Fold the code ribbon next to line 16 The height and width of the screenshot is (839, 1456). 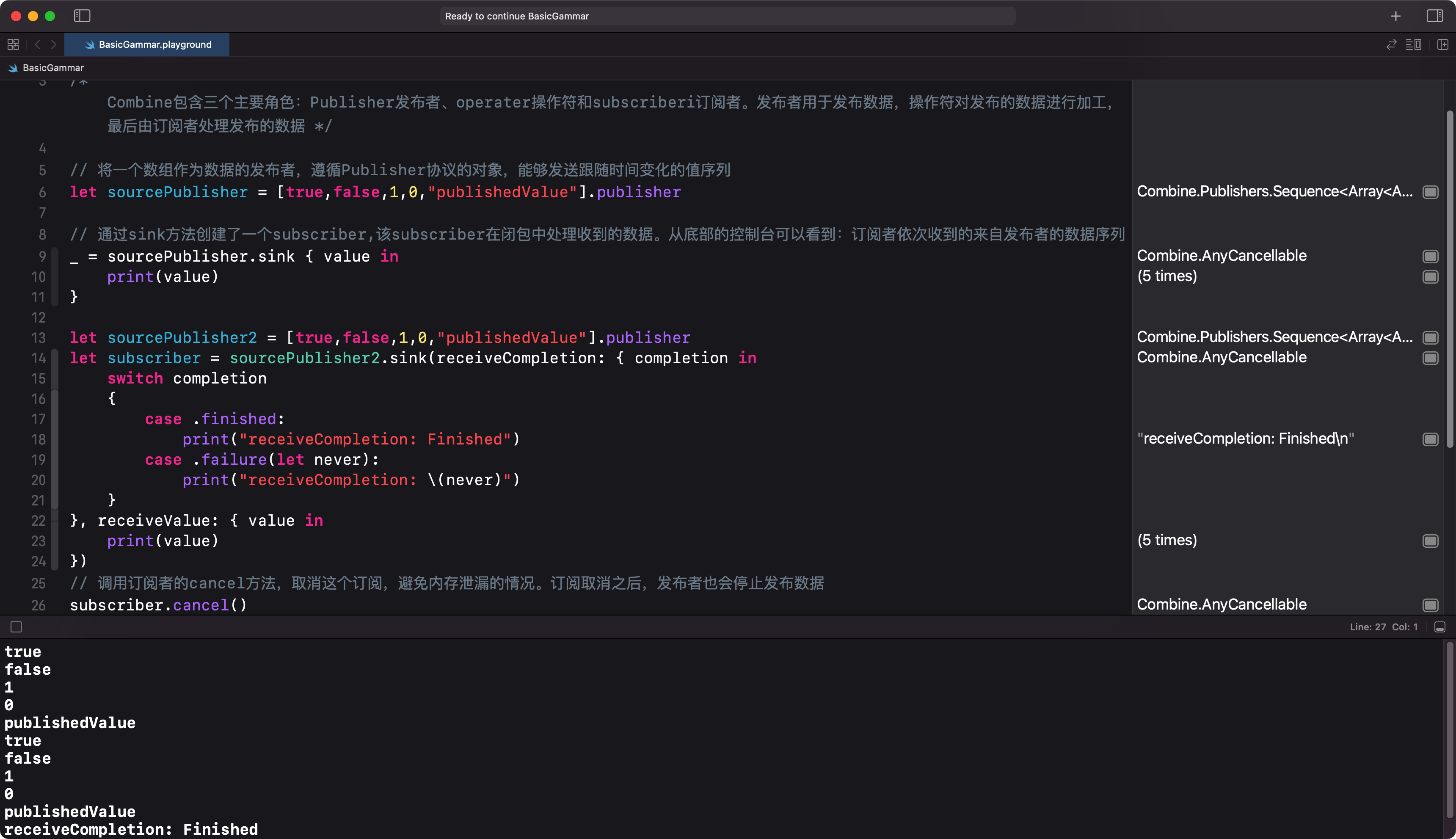(55, 450)
